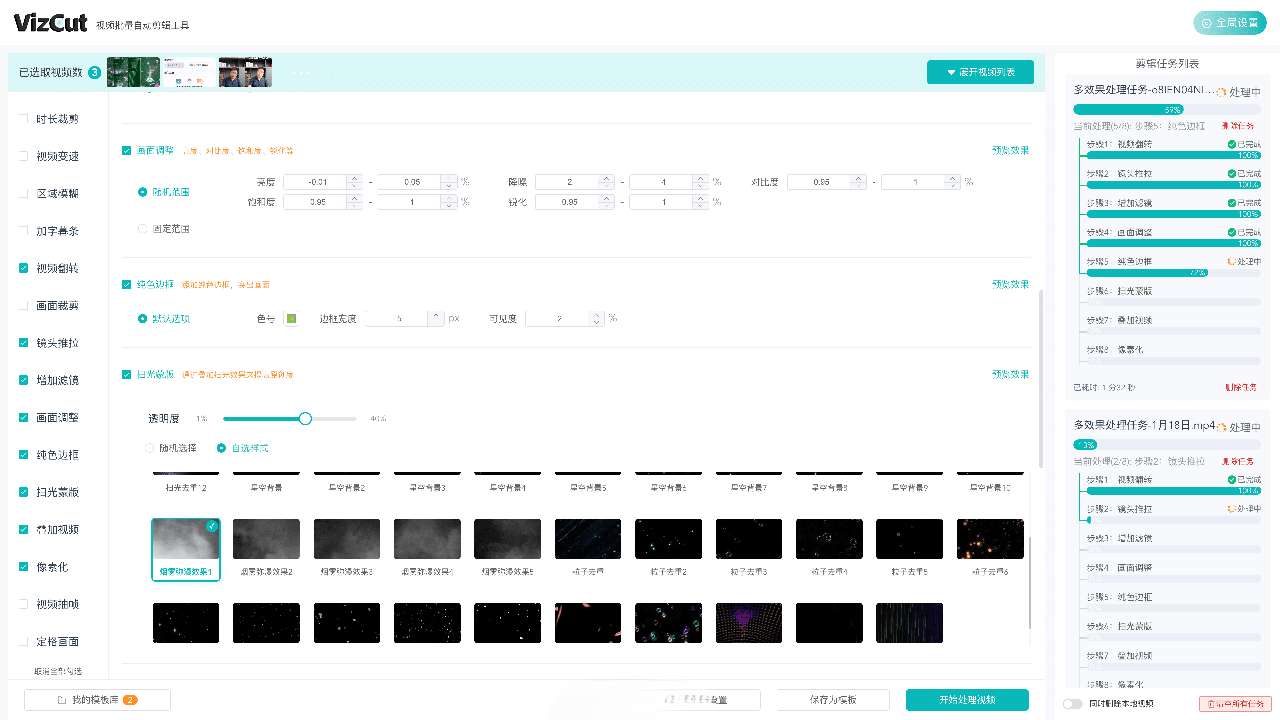
Task: Select the vertical light streaks mask thumbnail
Action: pyautogui.click(x=909, y=622)
